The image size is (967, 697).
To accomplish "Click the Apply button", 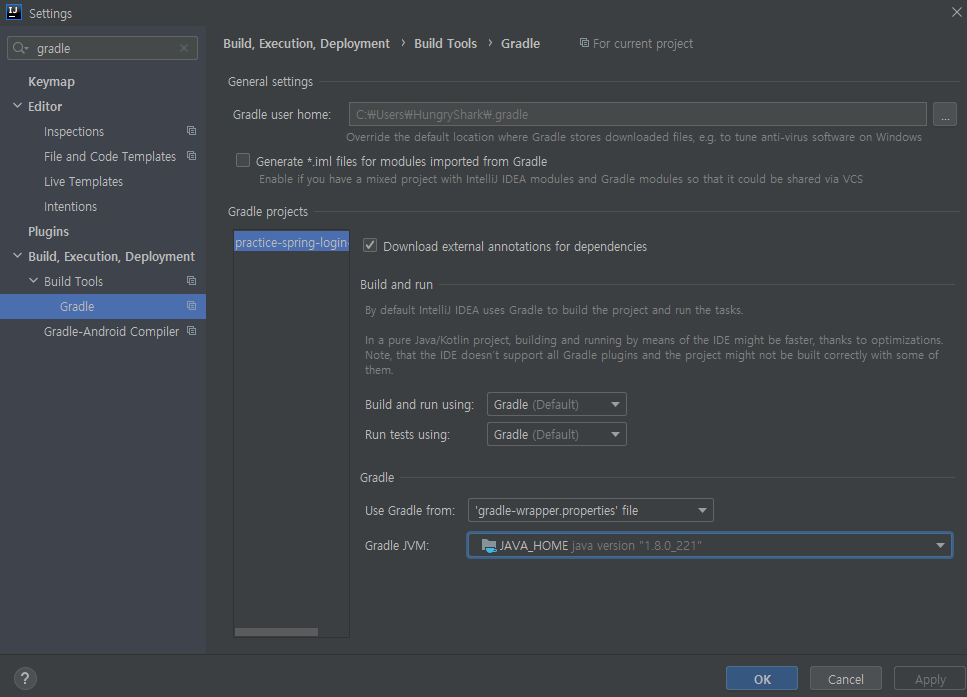I will (930, 678).
